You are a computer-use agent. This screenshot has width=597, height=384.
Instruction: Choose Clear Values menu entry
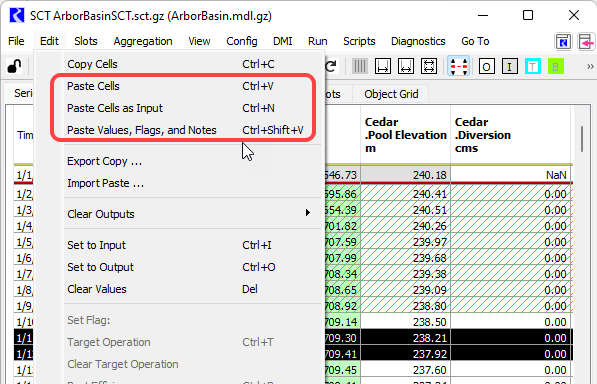(x=179, y=289)
